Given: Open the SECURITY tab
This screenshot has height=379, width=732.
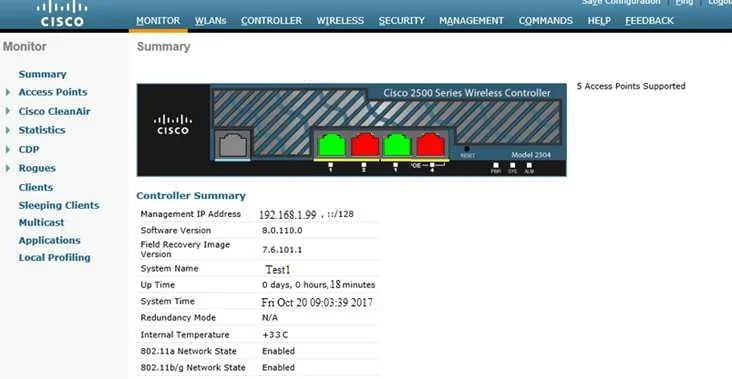Looking at the screenshot, I should click(401, 21).
